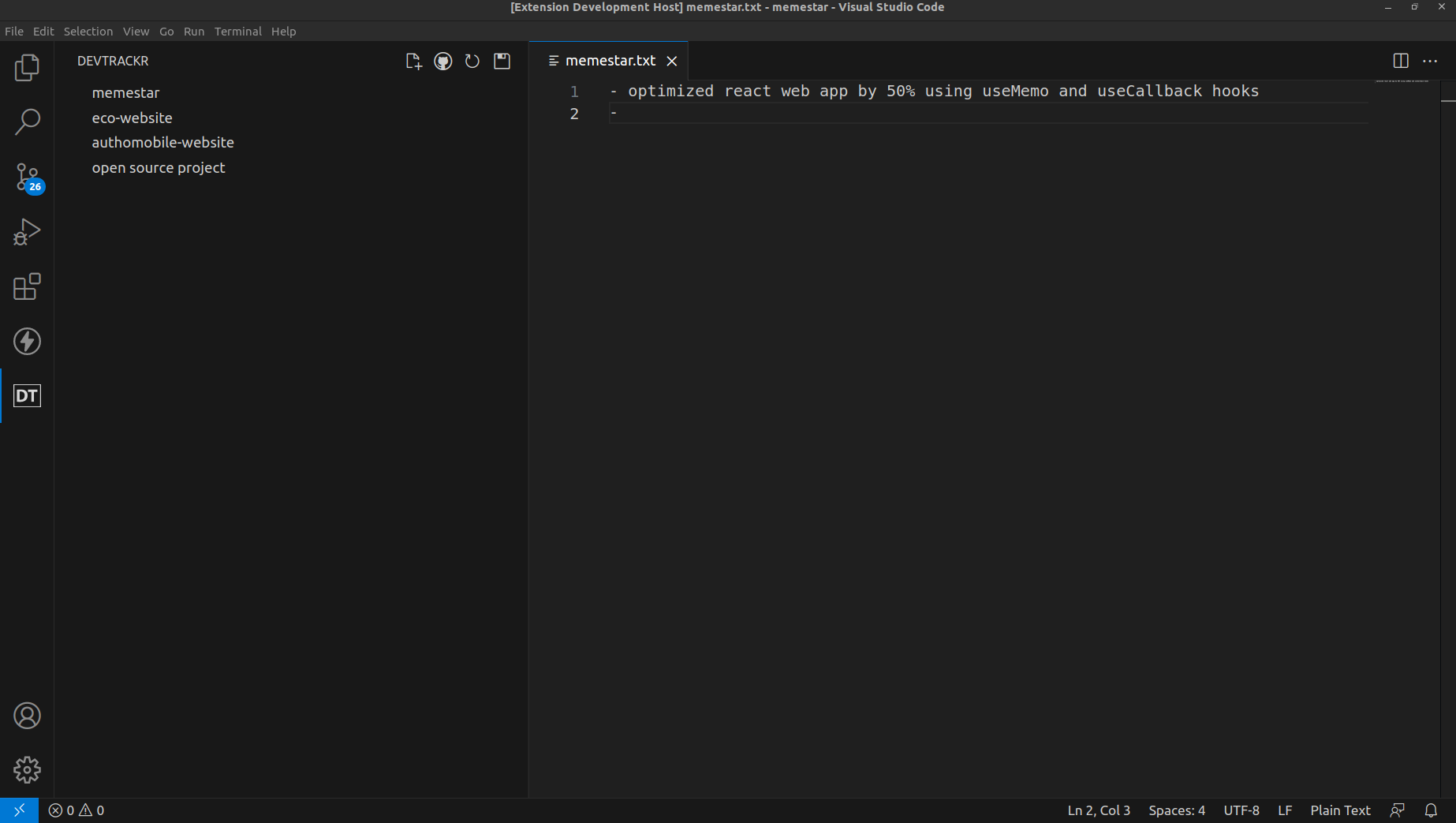Open the Search view in activity bar

(x=27, y=122)
